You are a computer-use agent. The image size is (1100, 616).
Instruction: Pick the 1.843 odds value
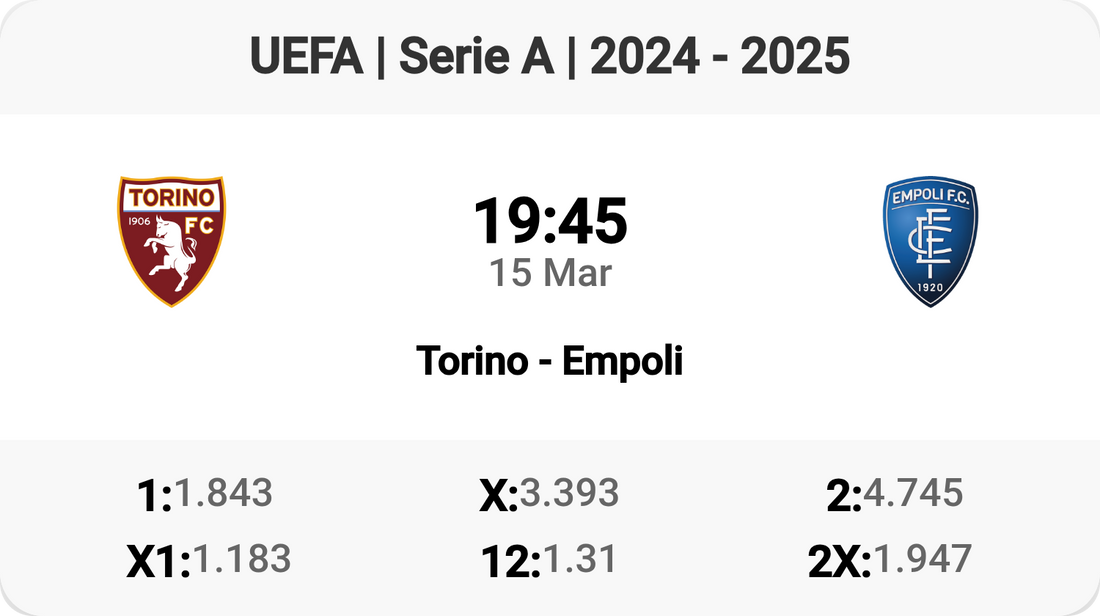pyautogui.click(x=223, y=492)
